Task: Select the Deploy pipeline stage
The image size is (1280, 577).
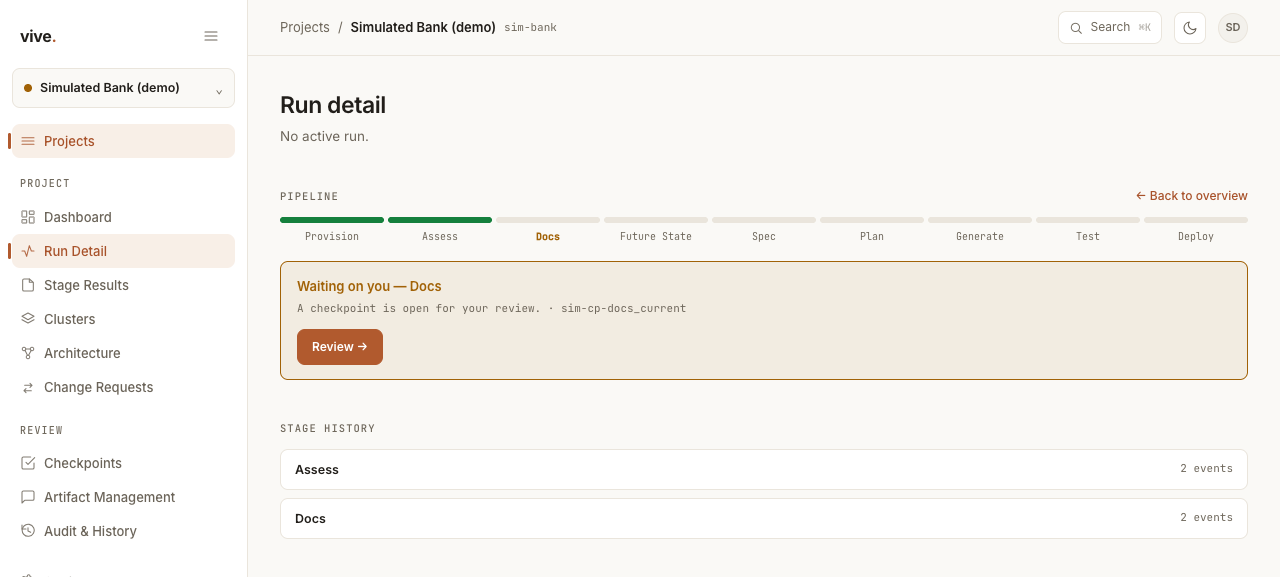Action: coord(1196,230)
